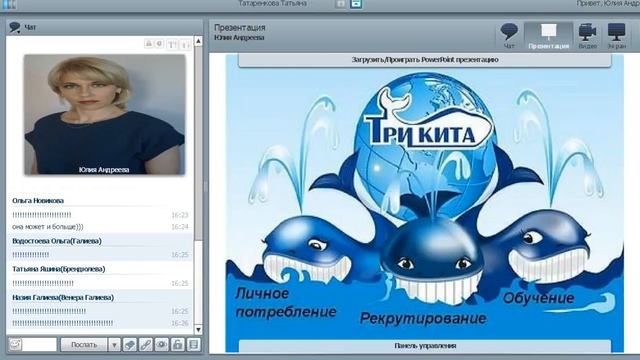
Task: Click the application logo icon at top-left corner
Action: [9, 4]
